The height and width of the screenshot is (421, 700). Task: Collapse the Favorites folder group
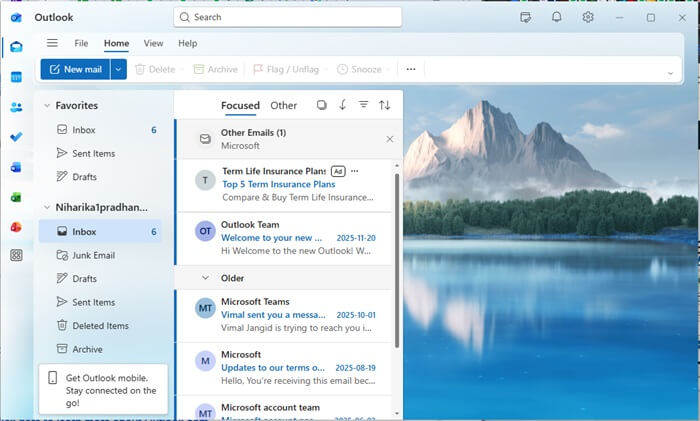(45, 105)
